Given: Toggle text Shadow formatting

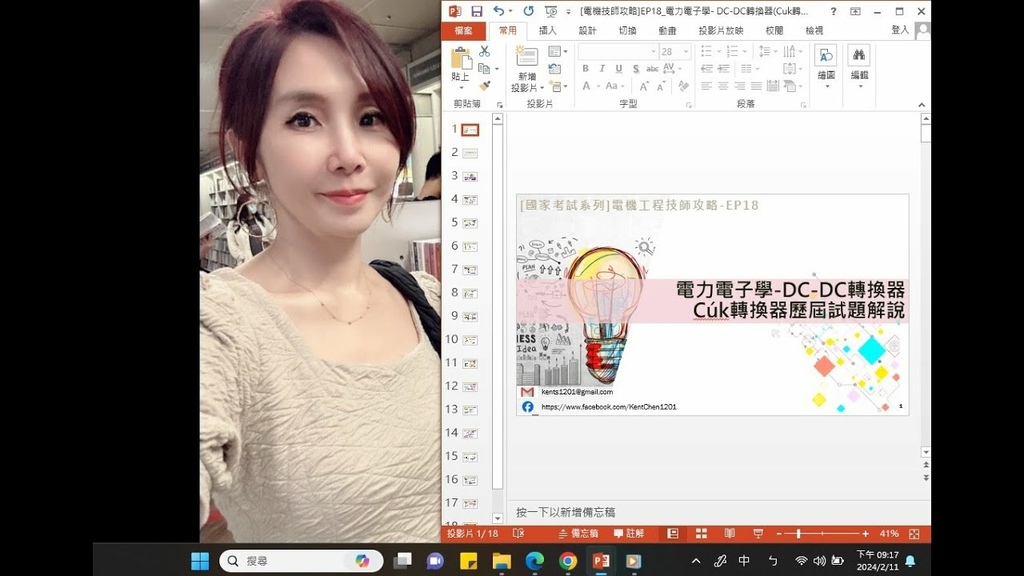Looking at the screenshot, I should [x=635, y=69].
